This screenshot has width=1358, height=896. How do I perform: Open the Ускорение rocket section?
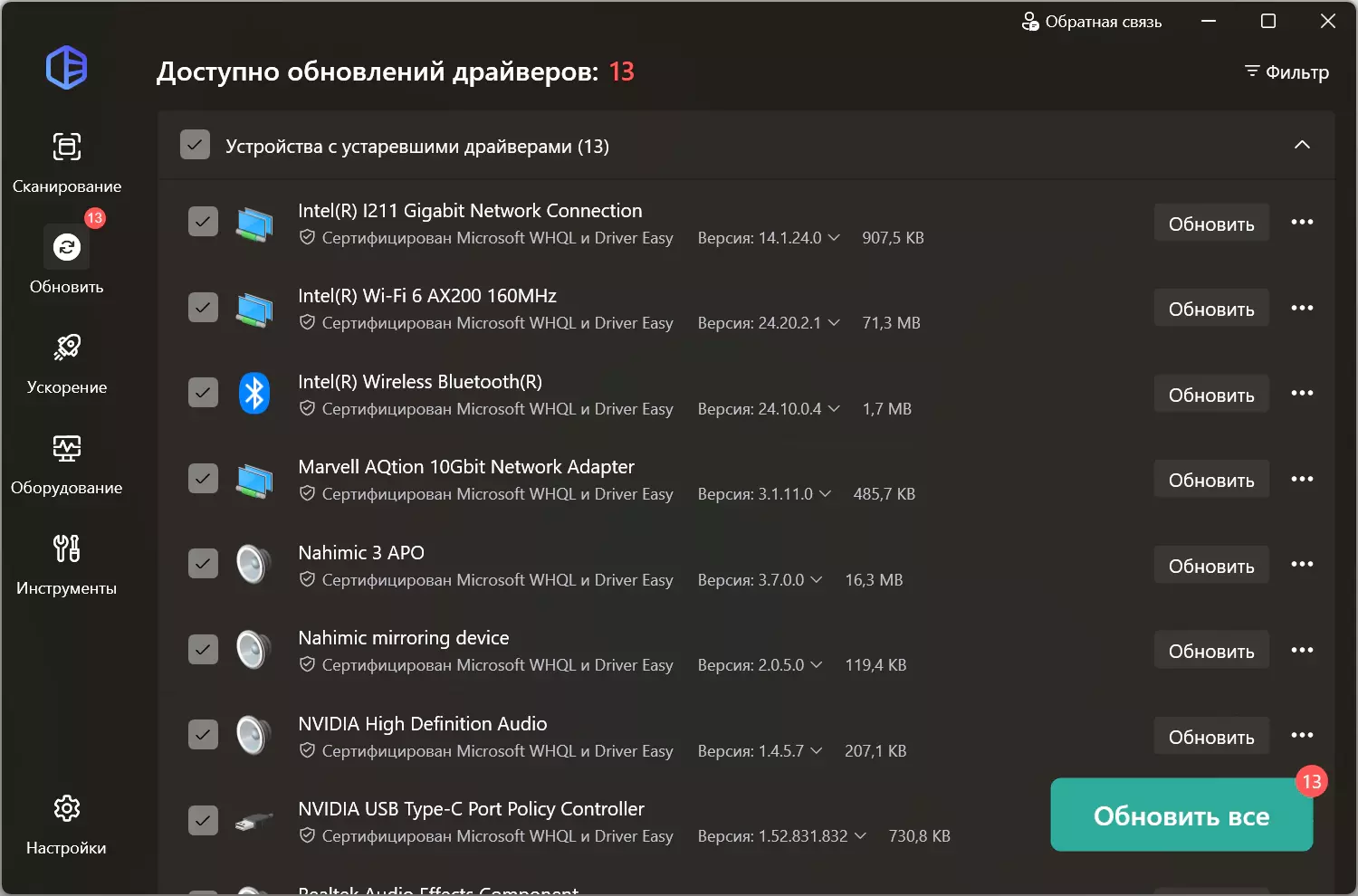[67, 364]
